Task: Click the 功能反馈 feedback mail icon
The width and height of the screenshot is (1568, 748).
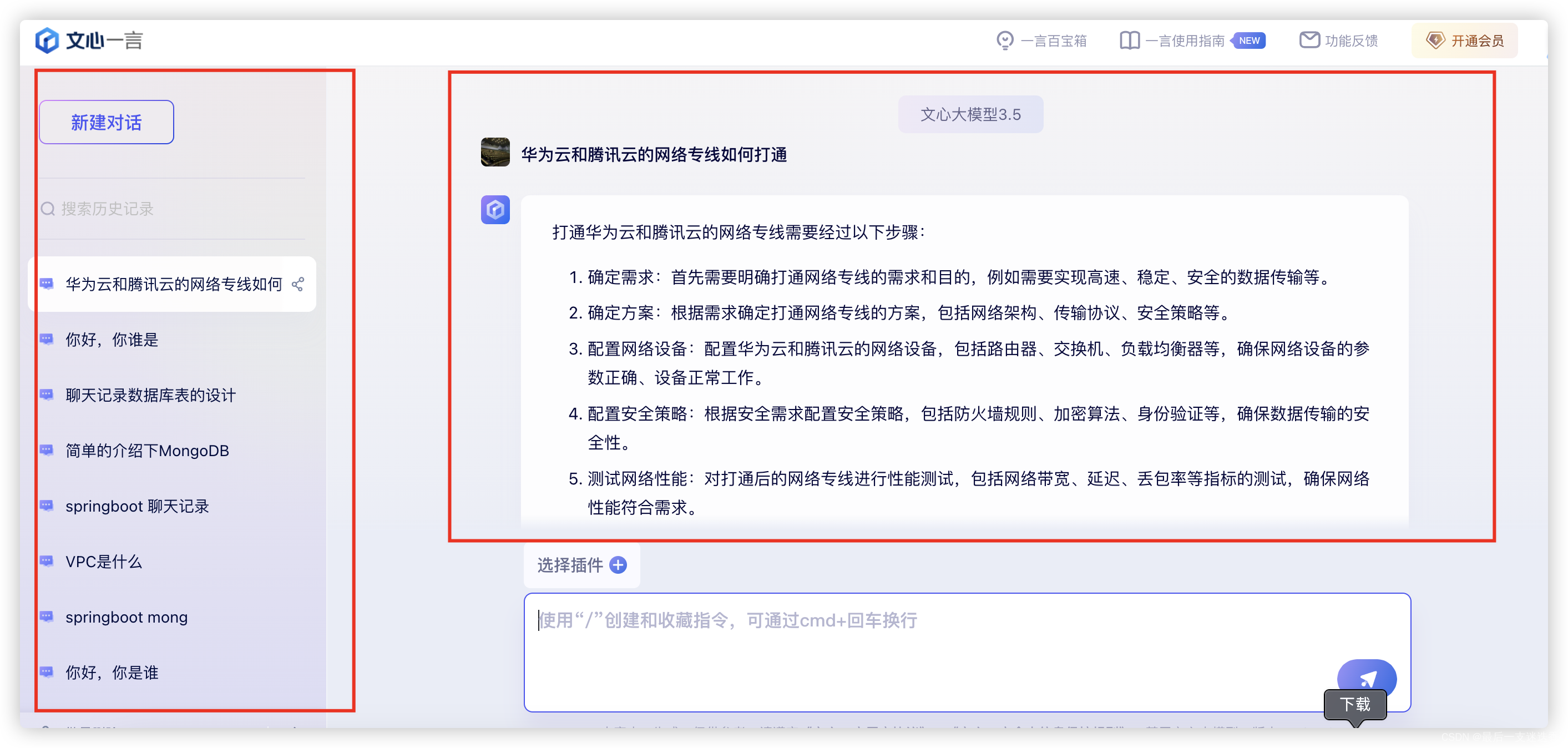Action: [1309, 40]
